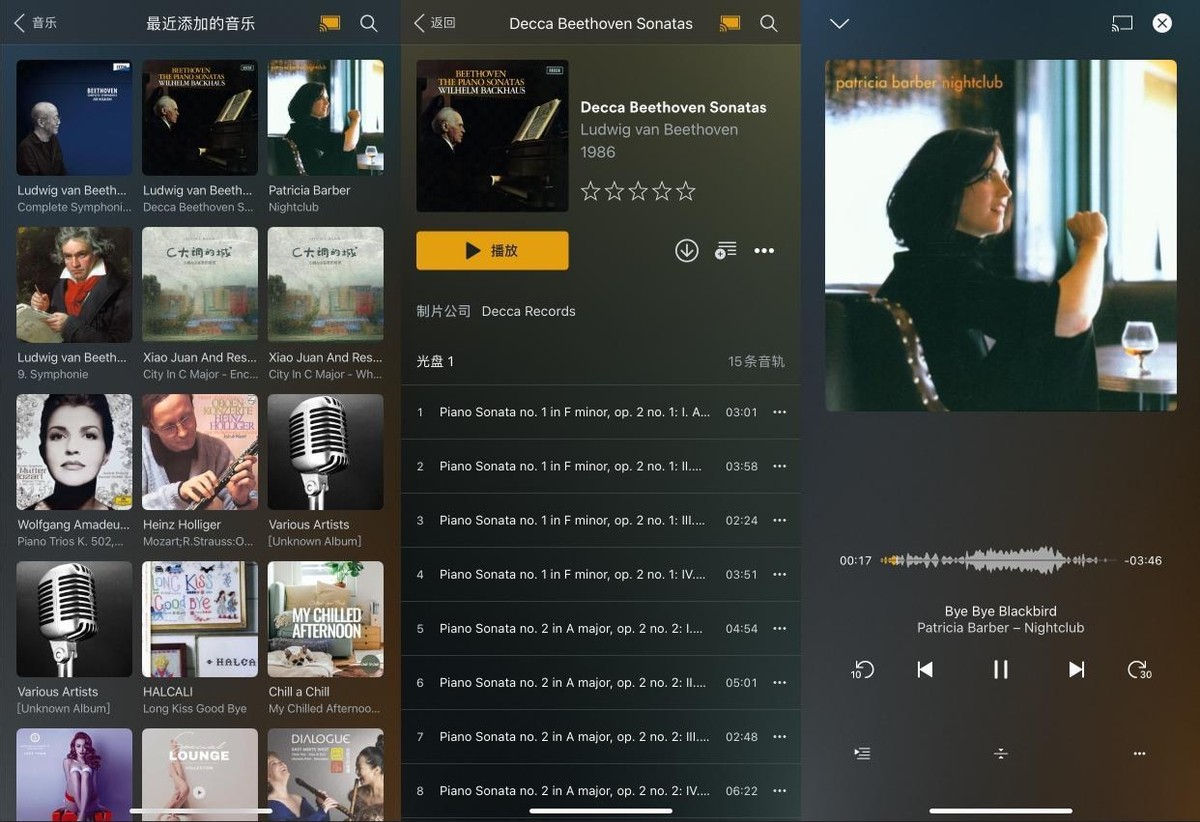Add album to play queue icon
This screenshot has width=1200, height=822.
726,251
